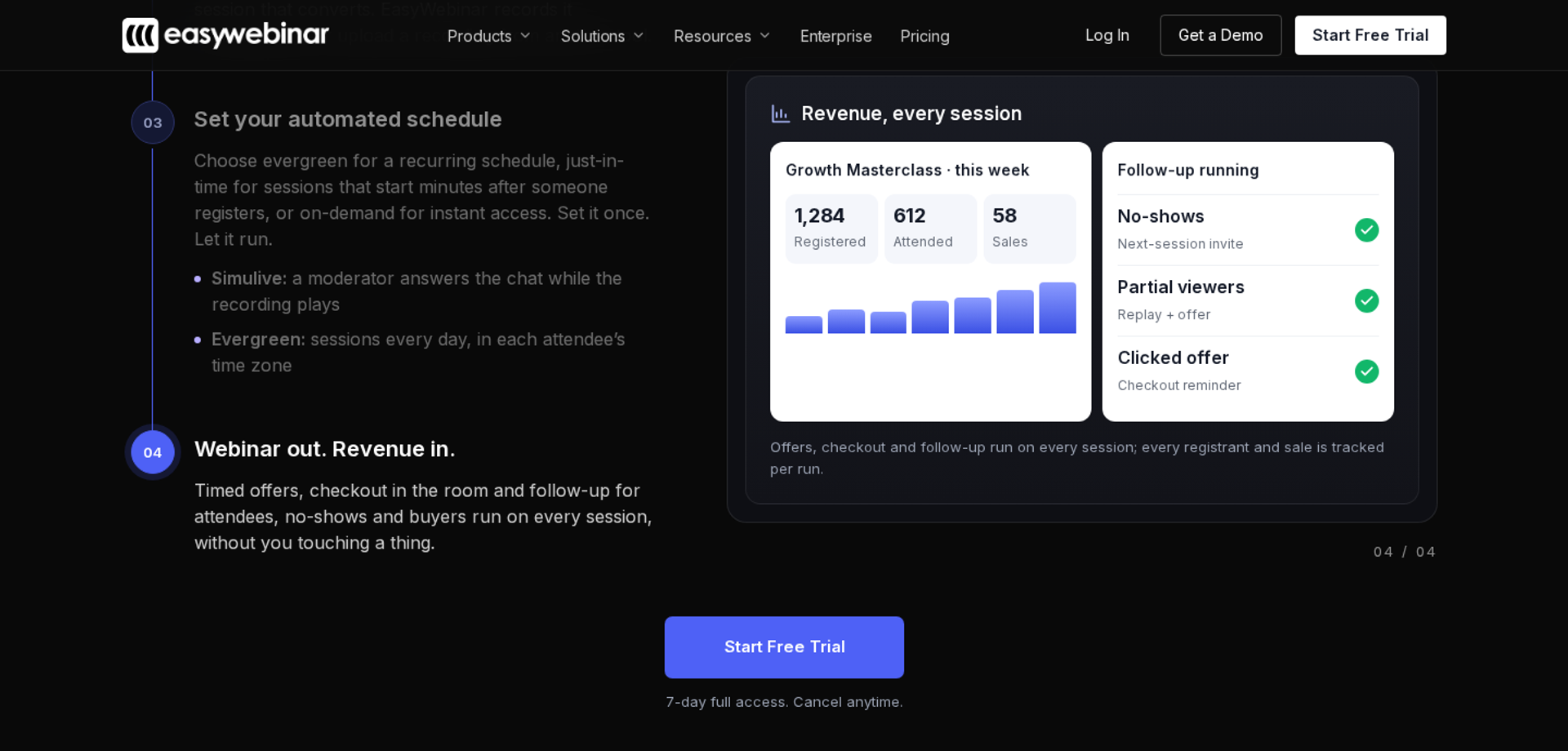Select 'Webinar out. Revenue in.' heading

(324, 449)
